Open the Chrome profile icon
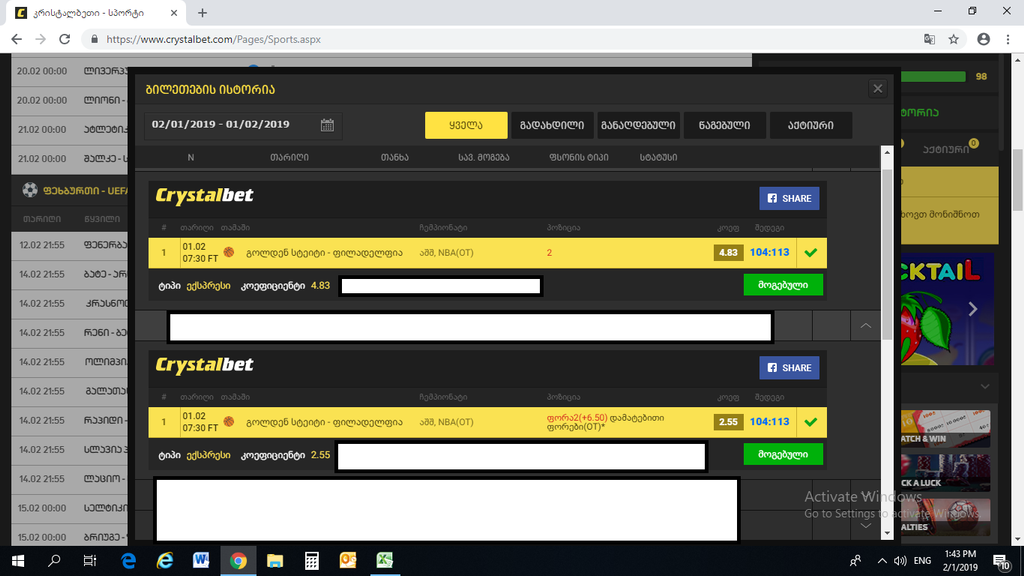 coord(984,39)
